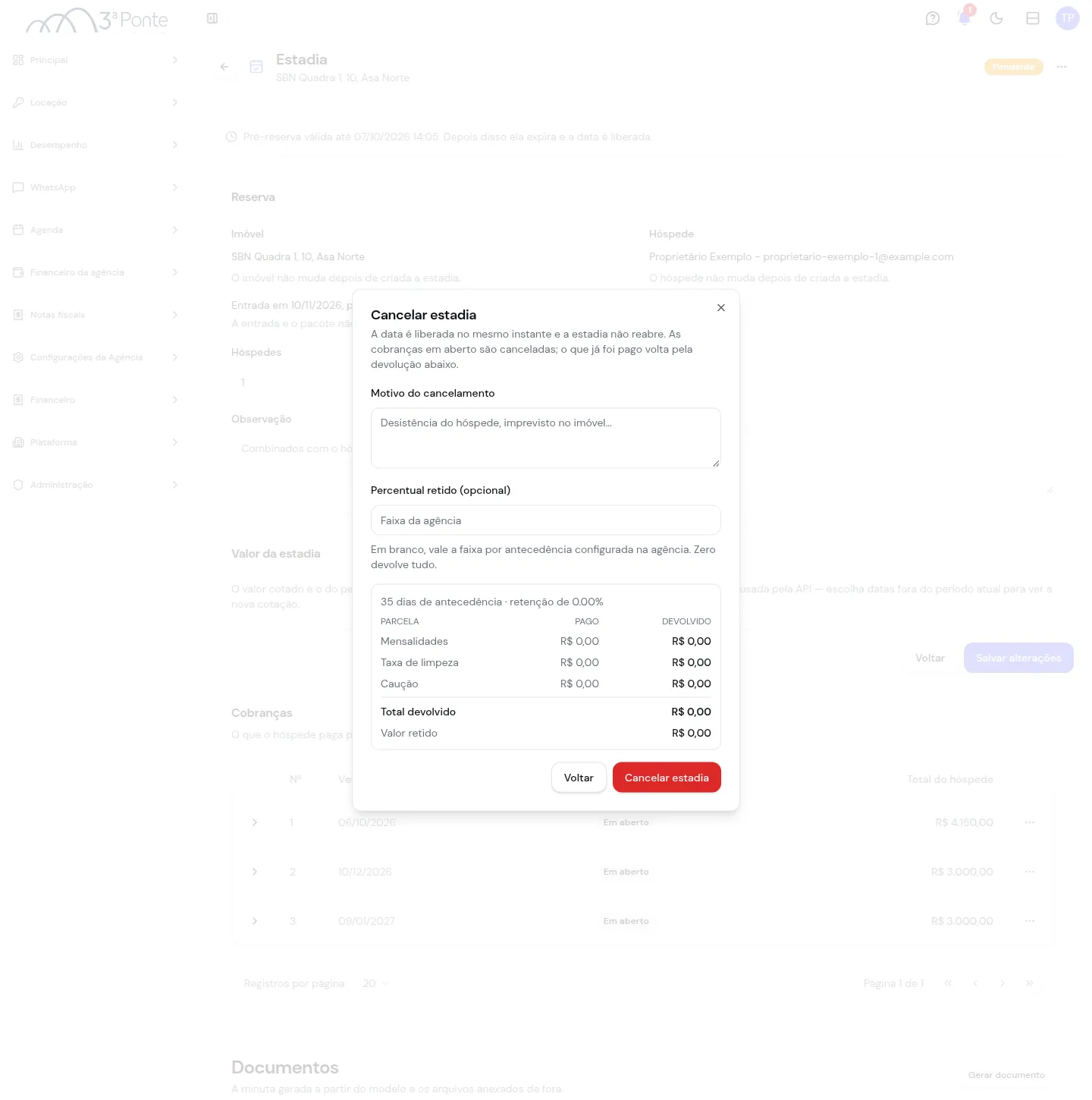Click Voltar in the cancel dialog
1092x1100 pixels.
[x=579, y=778]
